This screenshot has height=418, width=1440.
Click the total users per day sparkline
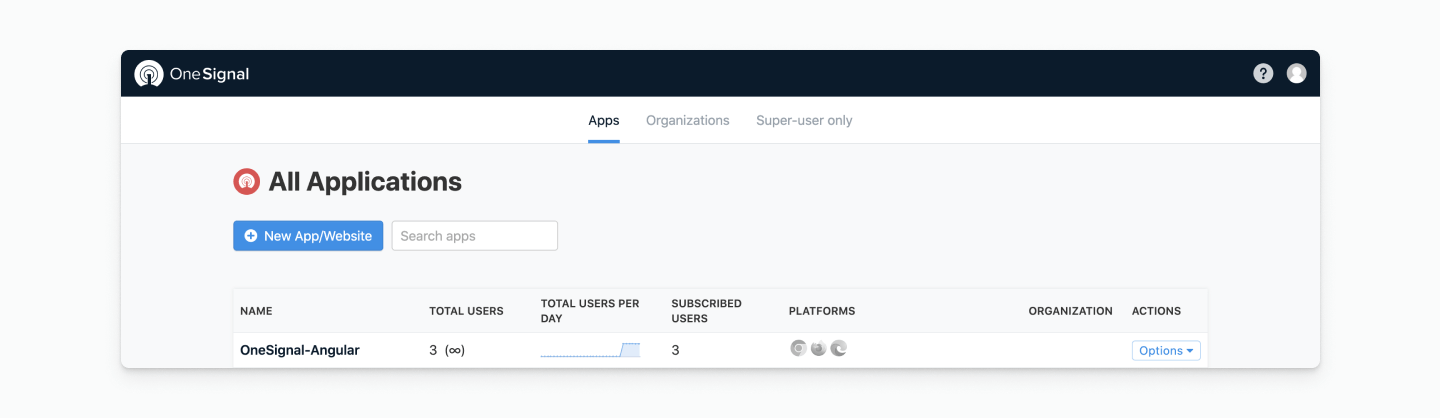pyautogui.click(x=590, y=350)
